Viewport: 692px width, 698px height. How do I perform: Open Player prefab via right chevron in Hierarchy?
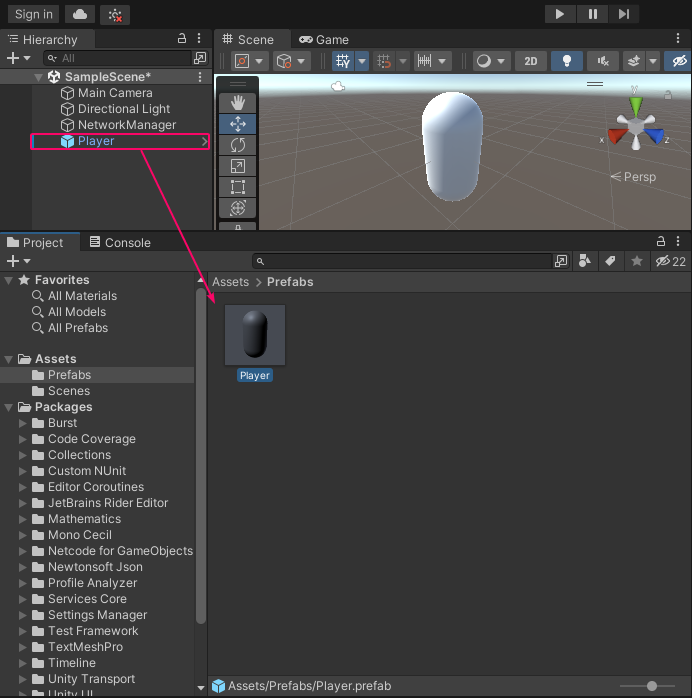click(204, 142)
